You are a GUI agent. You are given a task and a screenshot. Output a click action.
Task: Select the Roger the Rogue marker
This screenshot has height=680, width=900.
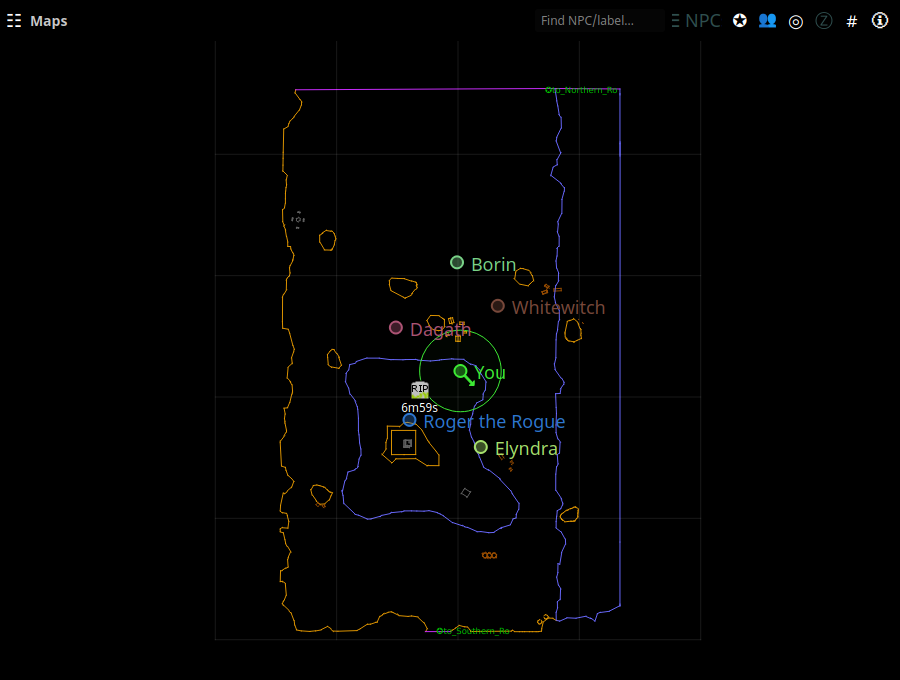point(409,420)
